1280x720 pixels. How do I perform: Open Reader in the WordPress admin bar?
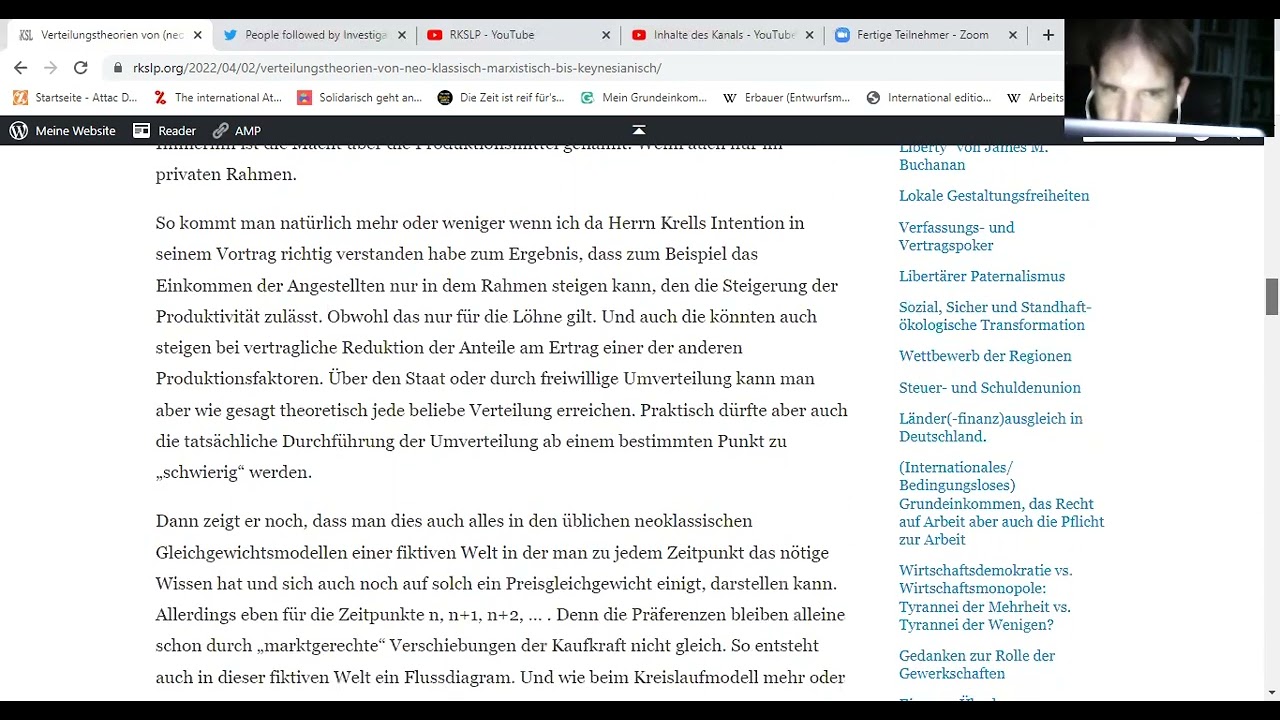pyautogui.click(x=165, y=130)
